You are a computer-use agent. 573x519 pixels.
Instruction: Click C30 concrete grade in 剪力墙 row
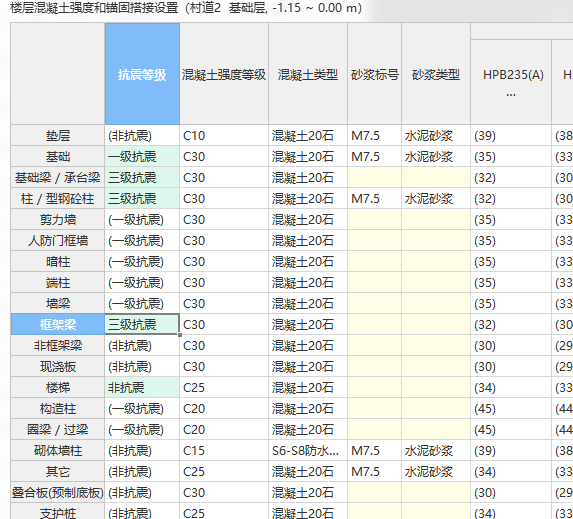(224, 220)
